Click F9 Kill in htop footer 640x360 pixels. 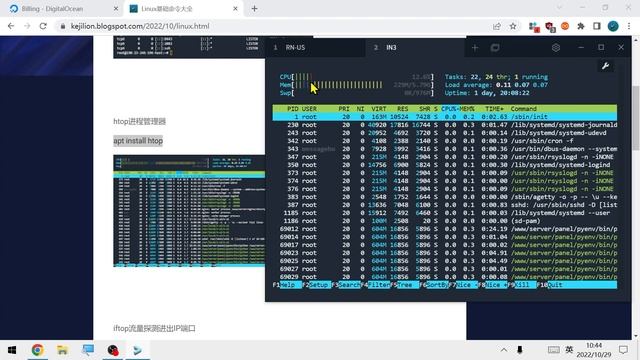click(x=522, y=285)
